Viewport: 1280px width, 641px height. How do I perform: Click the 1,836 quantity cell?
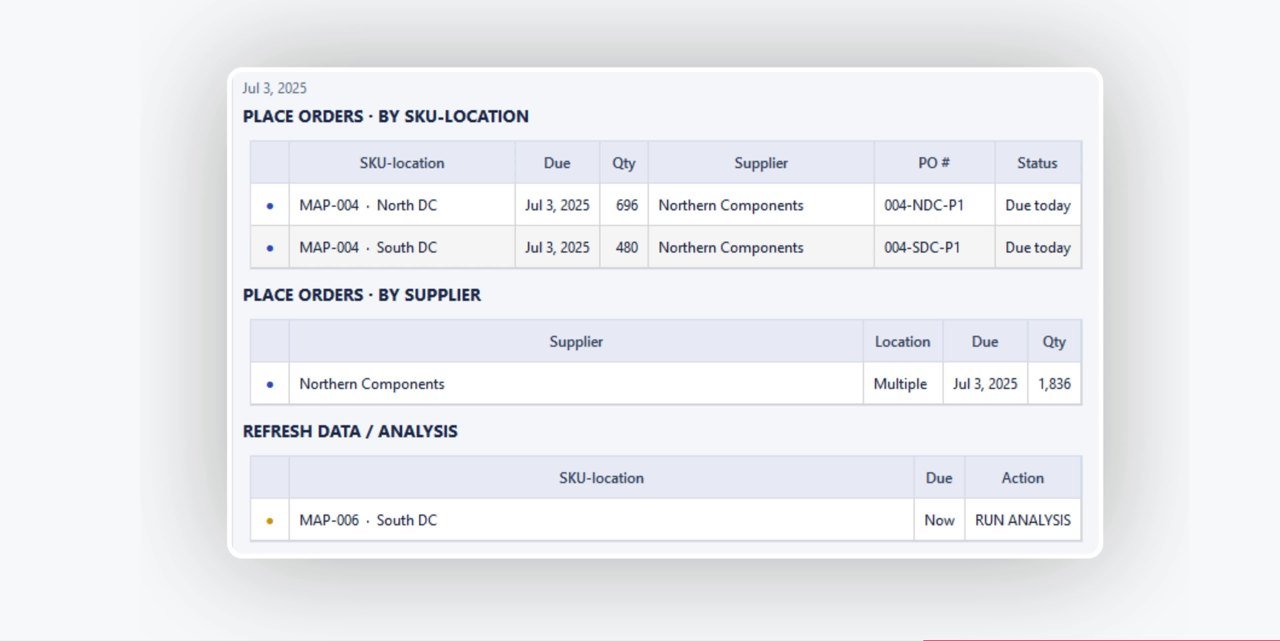(1054, 384)
